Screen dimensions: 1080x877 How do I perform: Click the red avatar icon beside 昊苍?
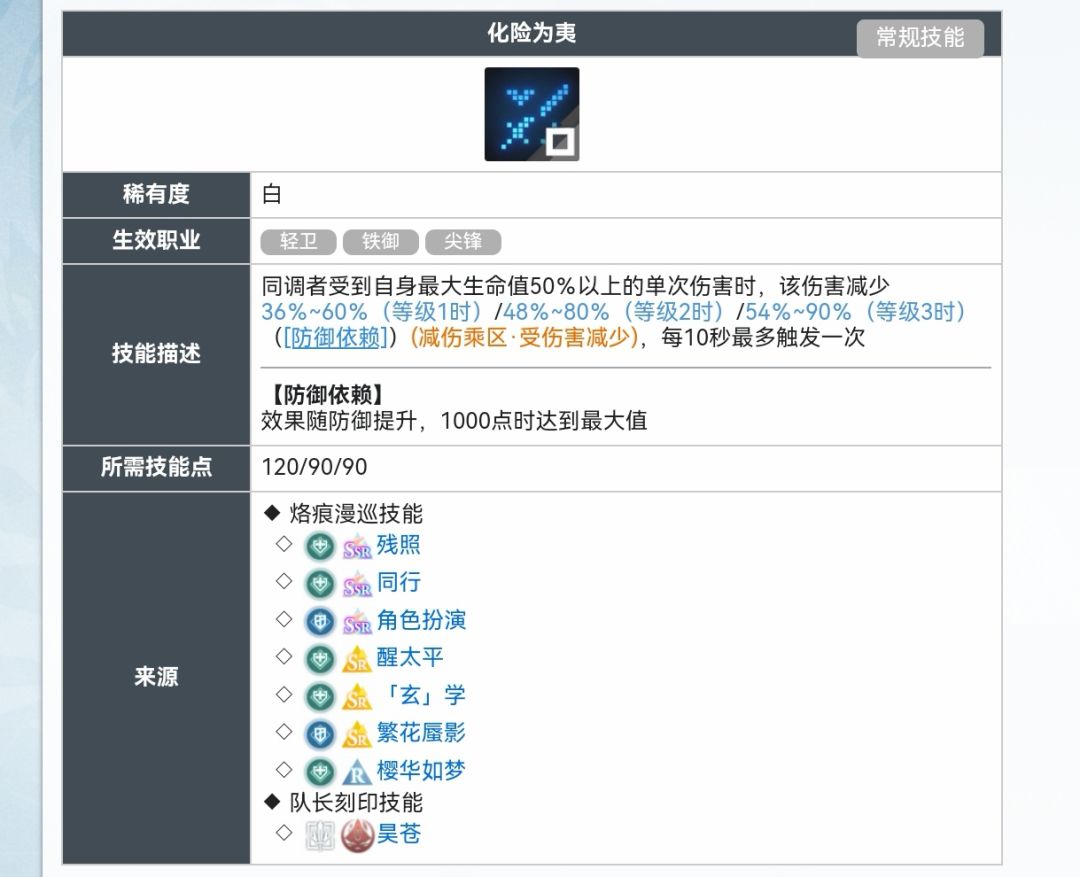click(357, 836)
